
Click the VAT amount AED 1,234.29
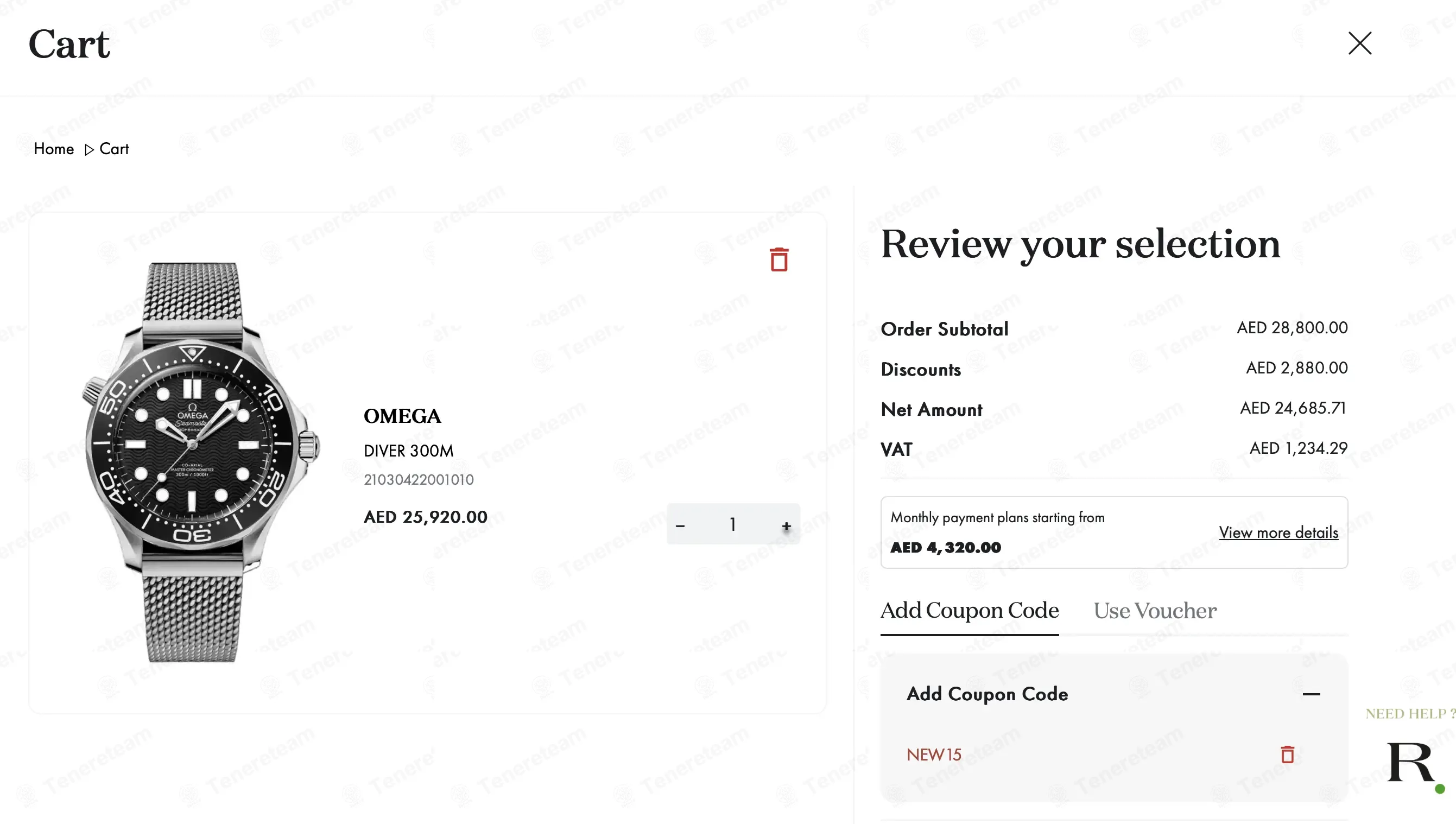1298,448
